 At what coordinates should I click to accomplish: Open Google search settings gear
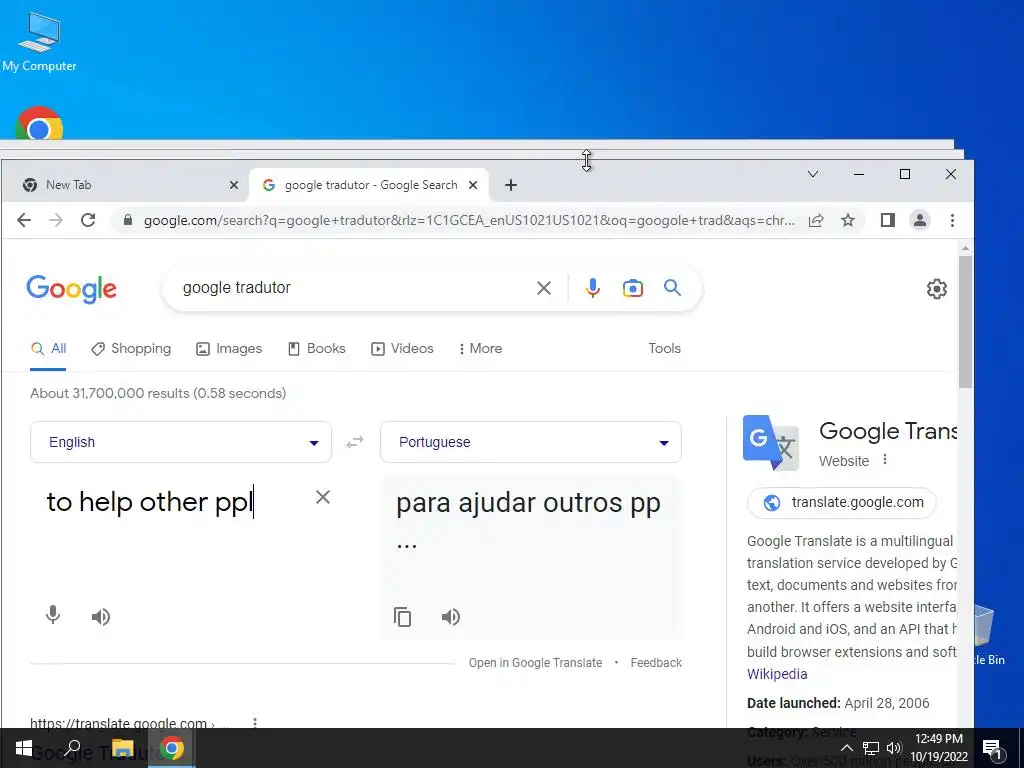point(936,289)
